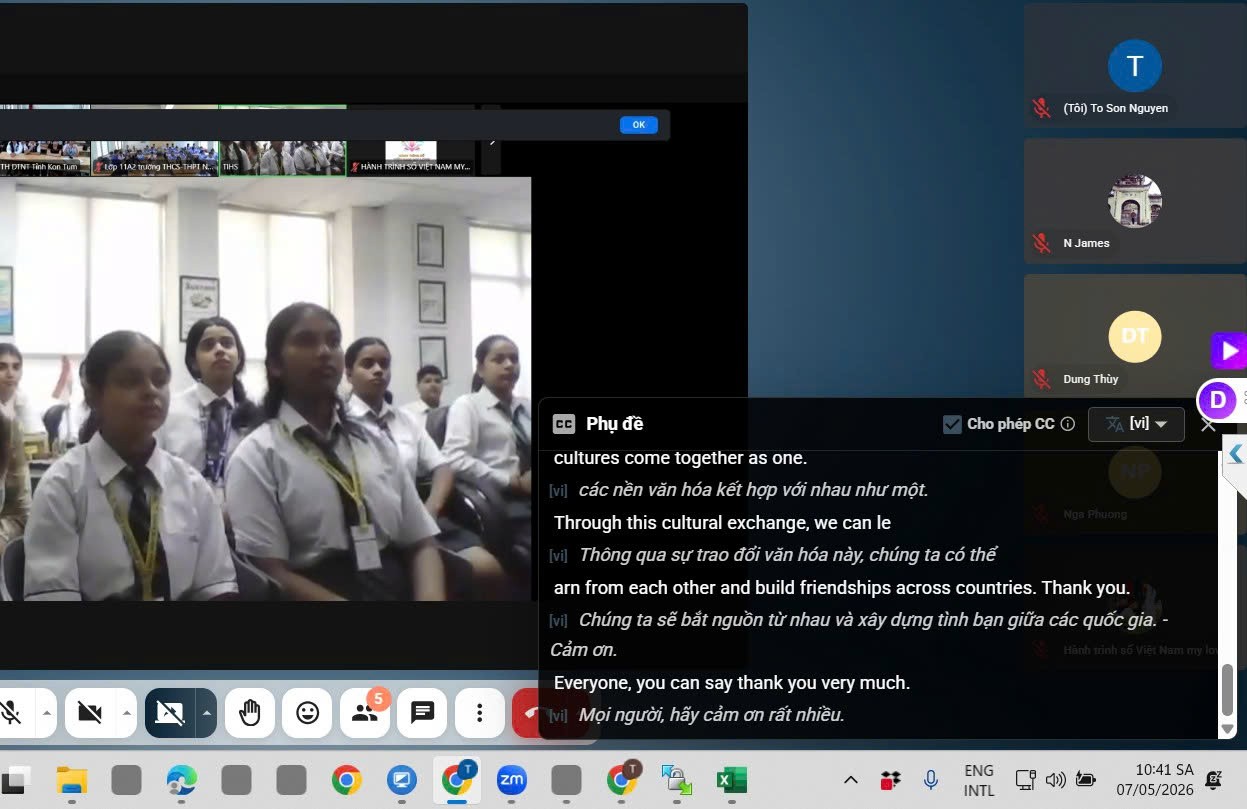Open the first Chrome icon without profile badge
Image resolution: width=1247 pixels, height=809 pixels.
[346, 780]
